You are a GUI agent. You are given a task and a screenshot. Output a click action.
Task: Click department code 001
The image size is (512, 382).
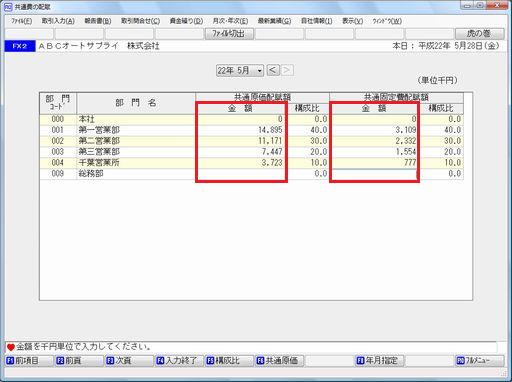pos(58,130)
